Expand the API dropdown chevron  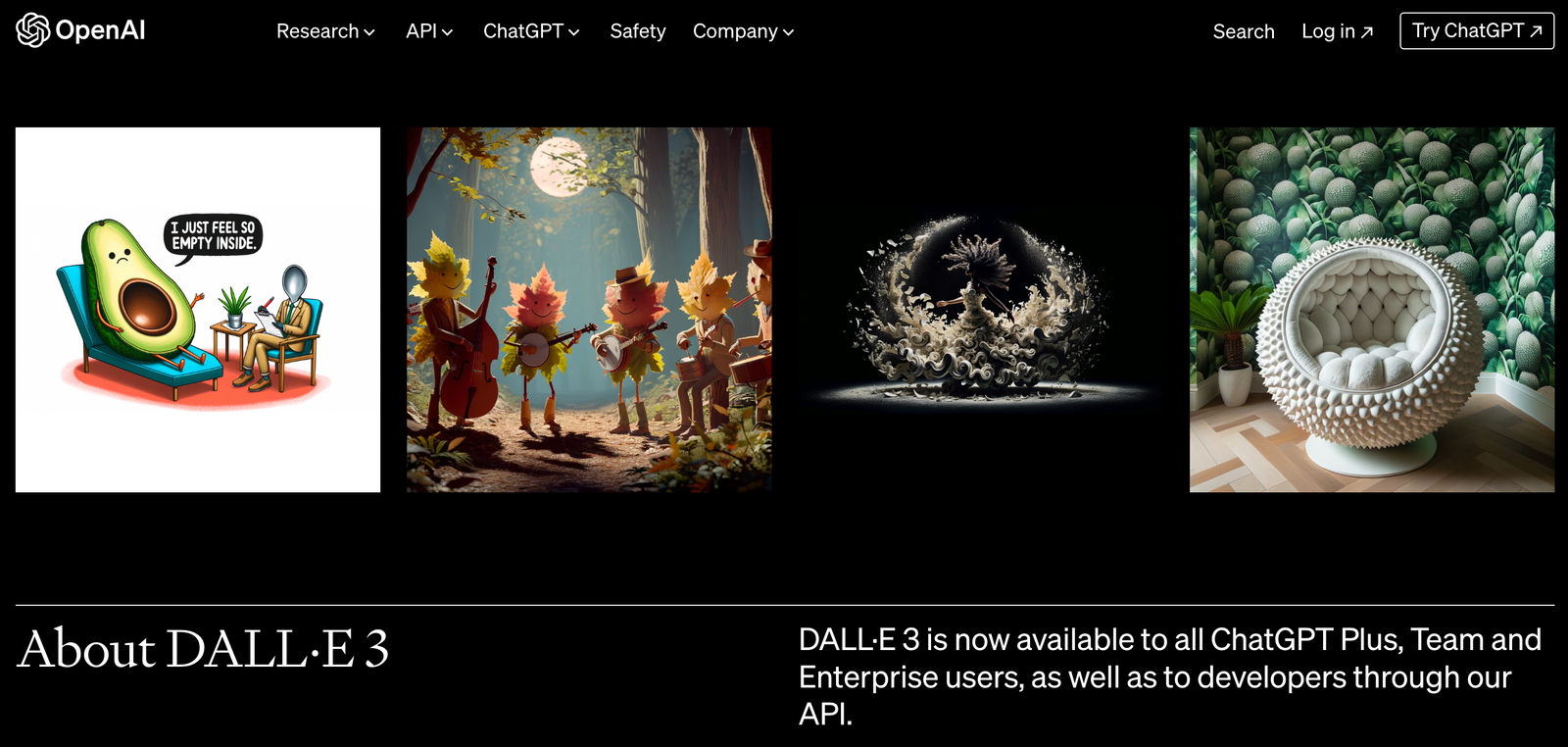pos(448,32)
